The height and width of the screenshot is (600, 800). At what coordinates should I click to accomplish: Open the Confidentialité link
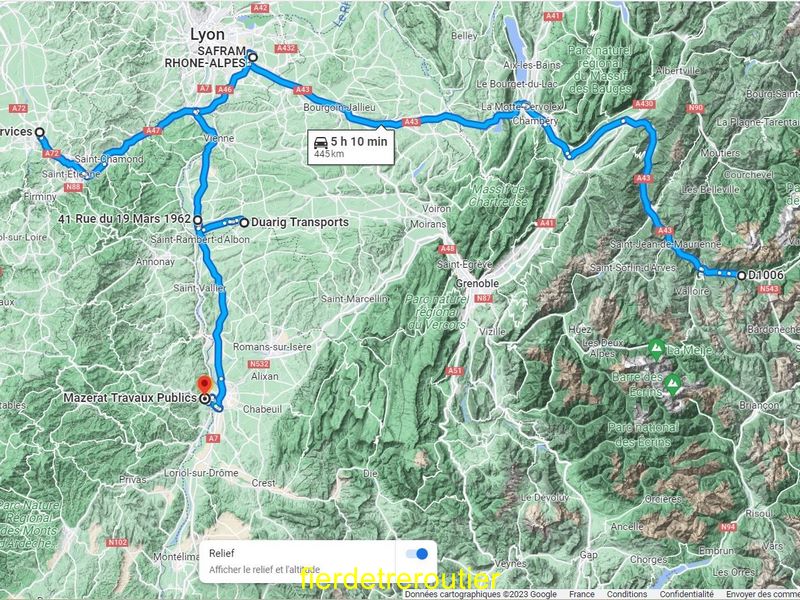click(686, 594)
